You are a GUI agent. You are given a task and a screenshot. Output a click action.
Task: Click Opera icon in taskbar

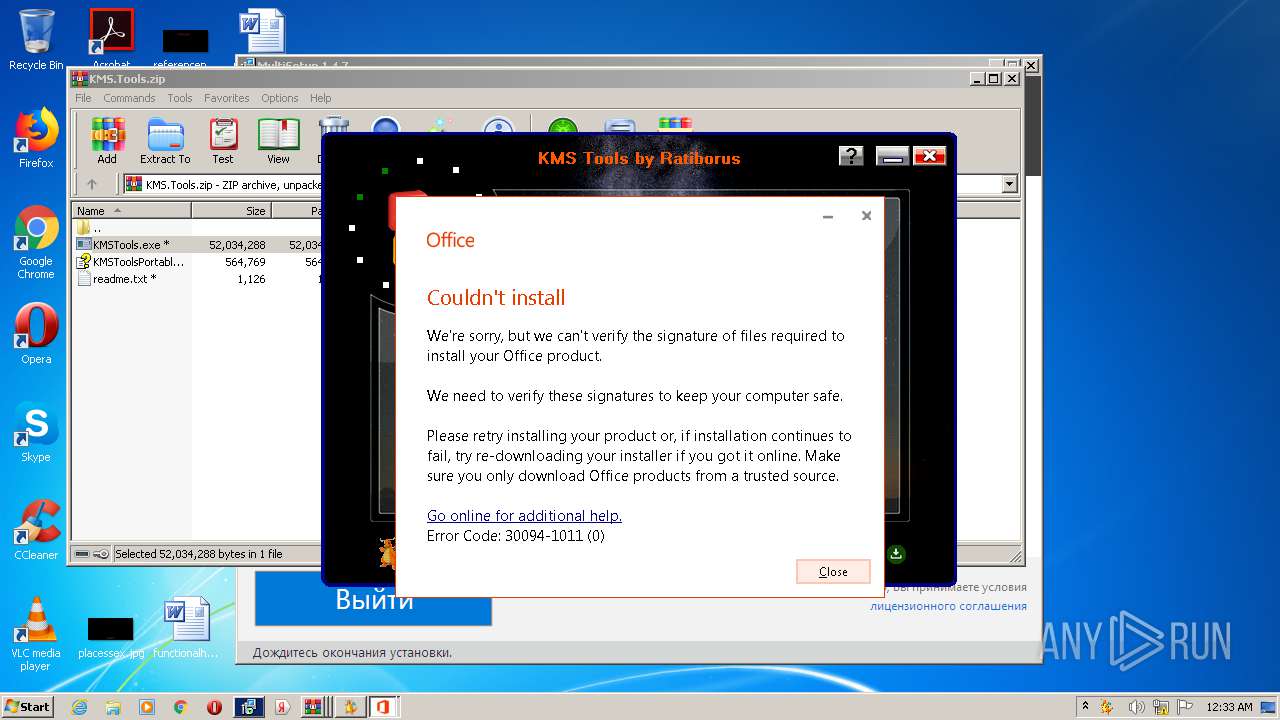[x=215, y=707]
